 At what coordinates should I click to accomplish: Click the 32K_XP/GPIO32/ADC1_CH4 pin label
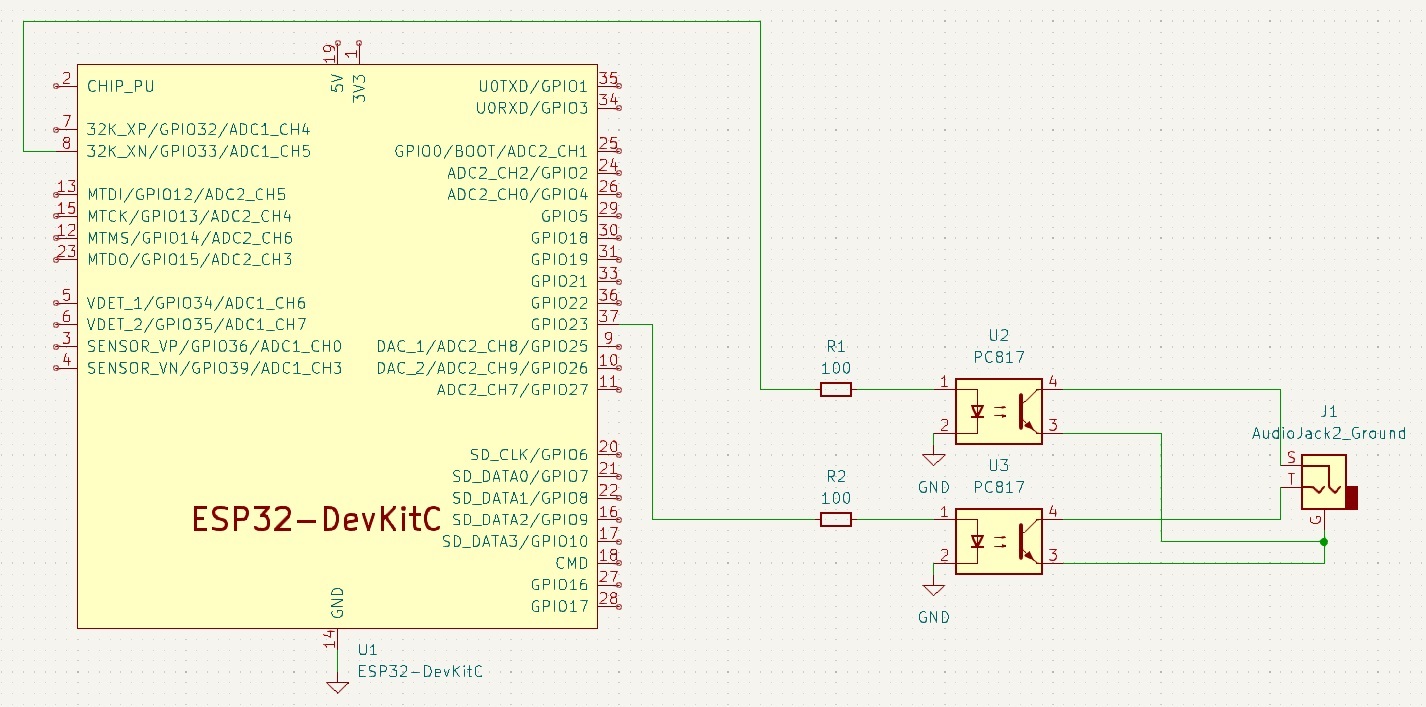click(x=198, y=130)
